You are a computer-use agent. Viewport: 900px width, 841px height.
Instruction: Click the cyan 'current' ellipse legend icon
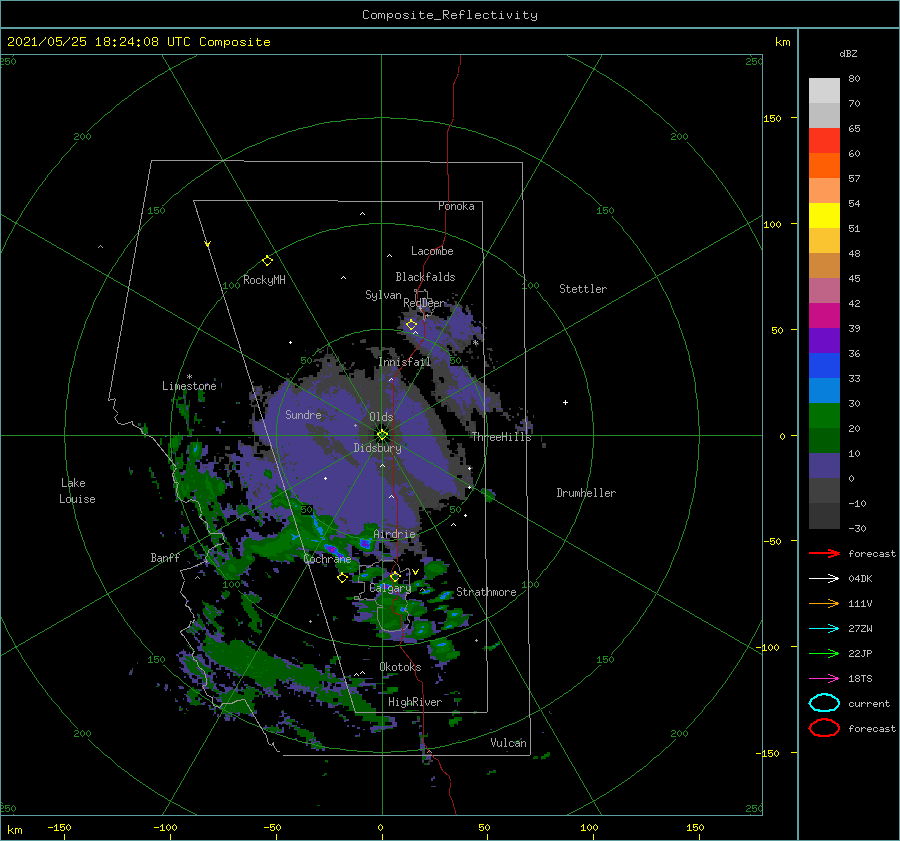pyautogui.click(x=824, y=703)
